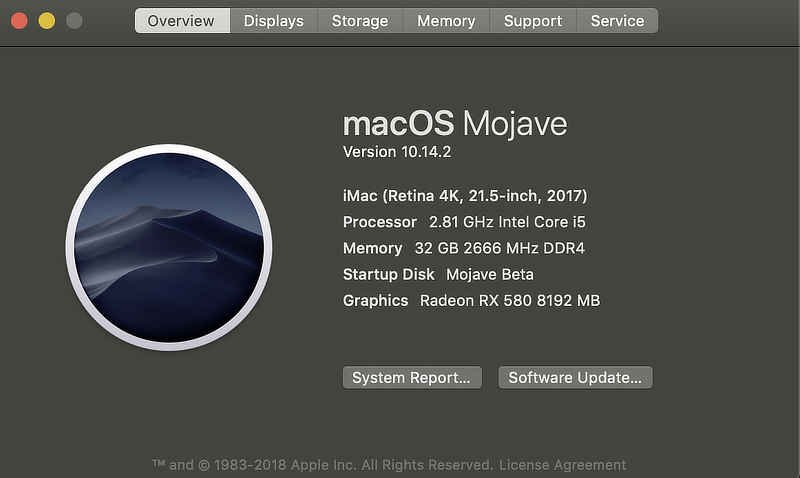Viewport: 800px width, 478px height.
Task: Click the Memory 32 GB DDR4 line
Action: click(464, 248)
